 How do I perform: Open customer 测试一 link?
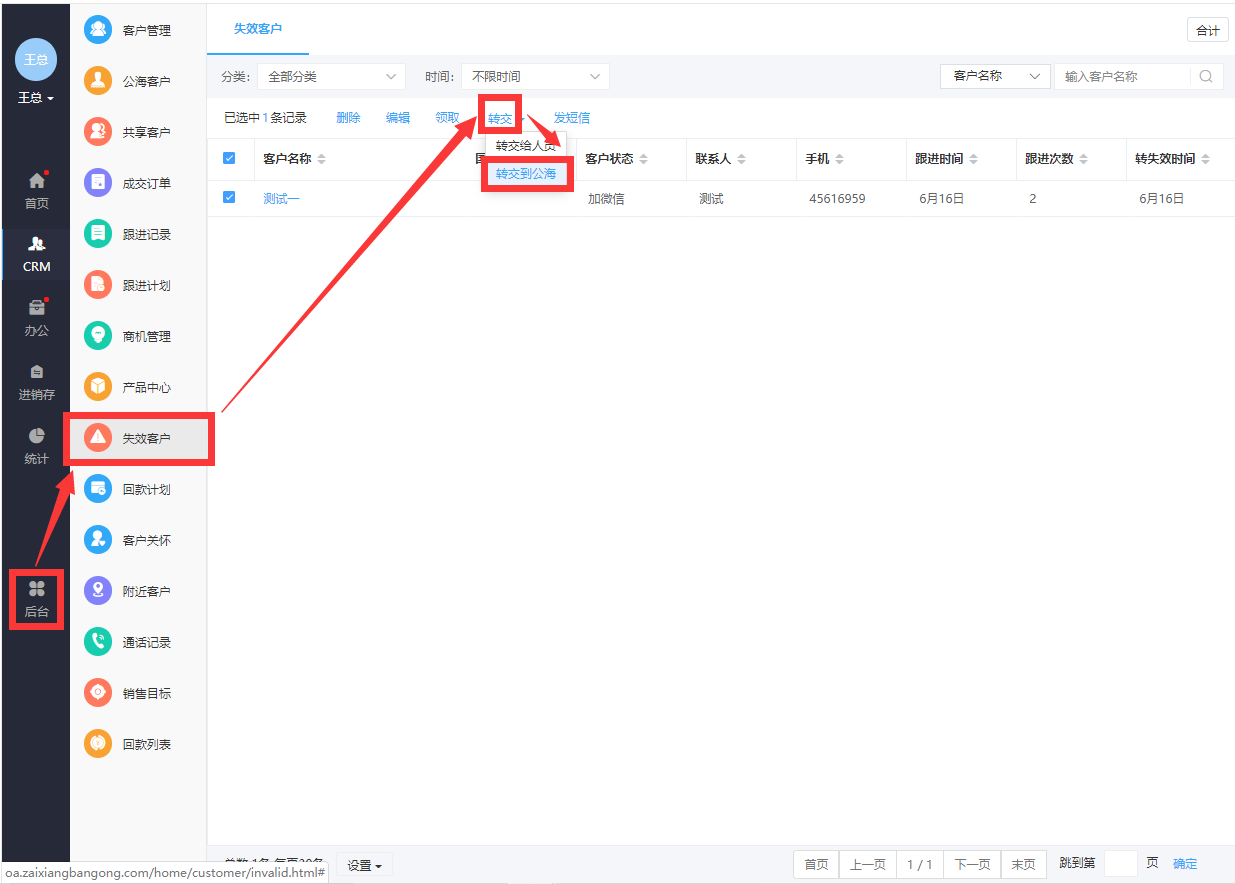point(281,199)
